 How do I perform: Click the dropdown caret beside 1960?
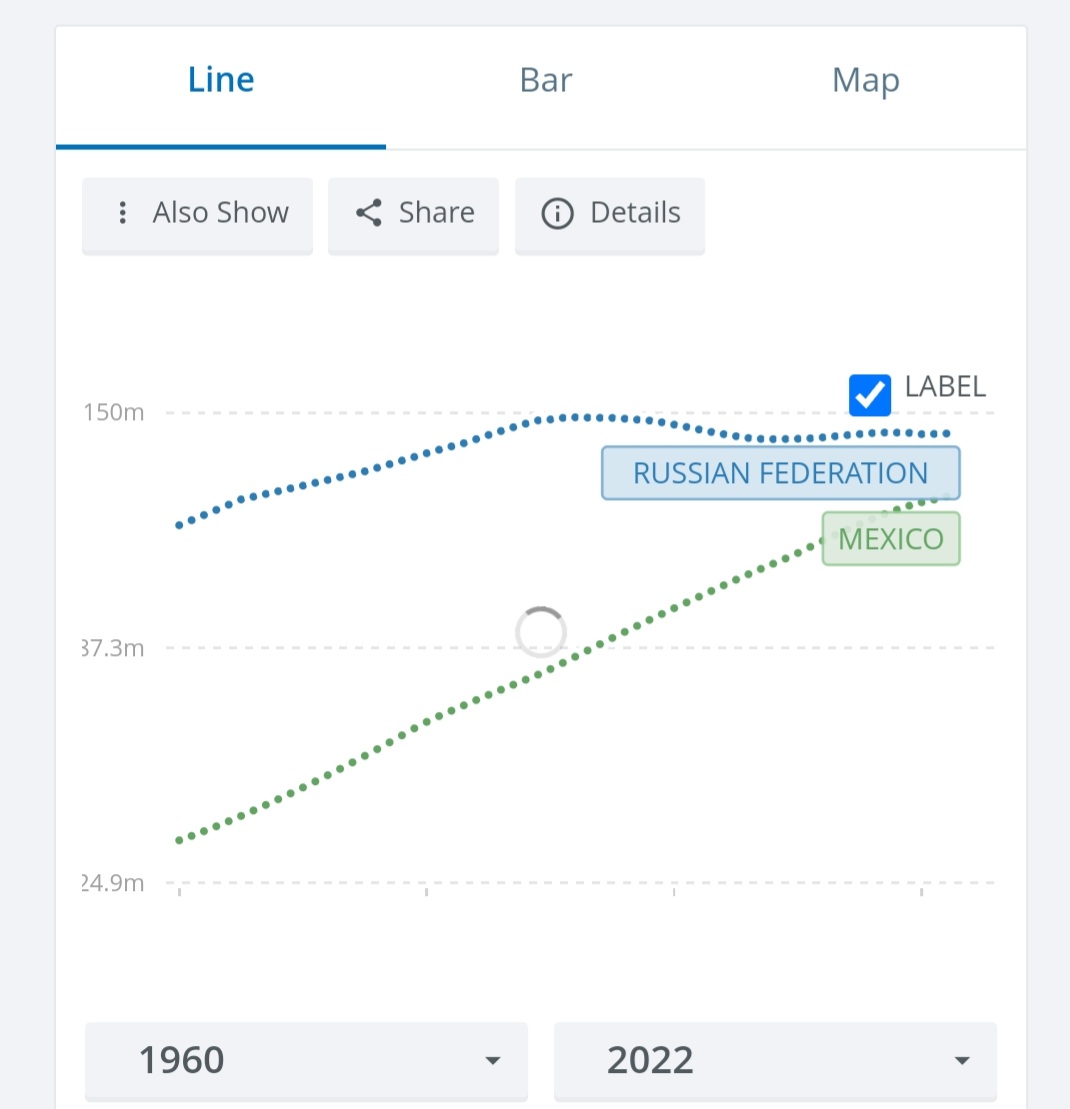[x=493, y=1060]
